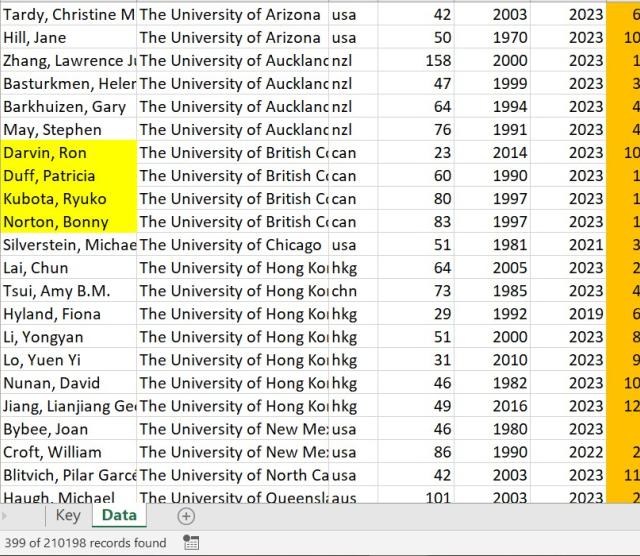
Task: Select cell 'Lai, Chun'
Action: click(69, 268)
